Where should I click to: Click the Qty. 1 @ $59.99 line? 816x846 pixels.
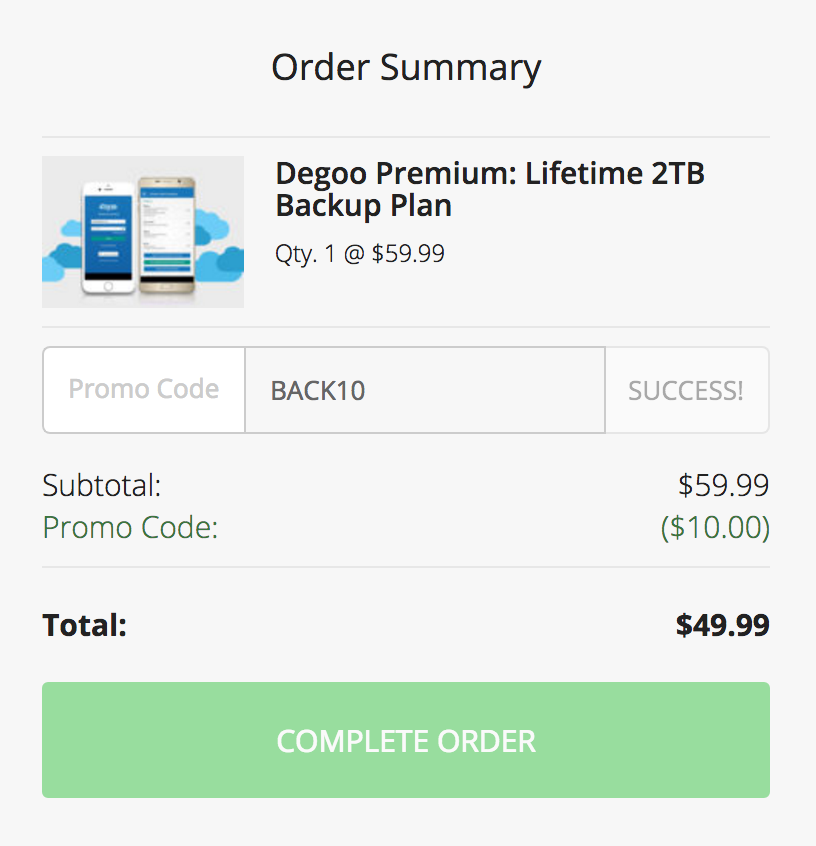point(360,254)
